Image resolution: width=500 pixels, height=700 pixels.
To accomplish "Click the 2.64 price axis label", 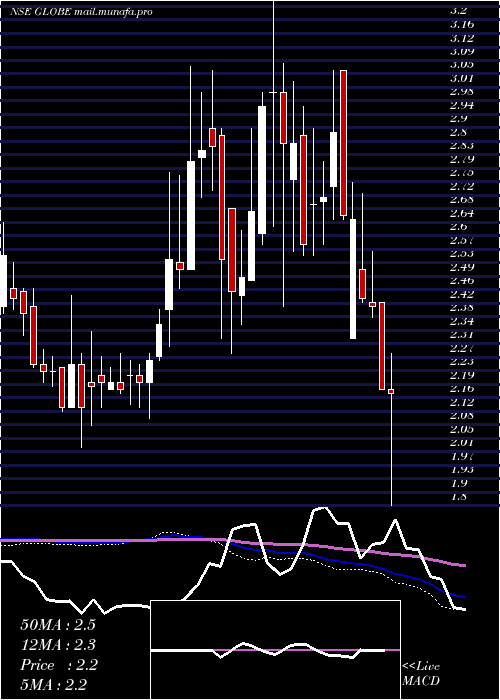I will tap(462, 213).
